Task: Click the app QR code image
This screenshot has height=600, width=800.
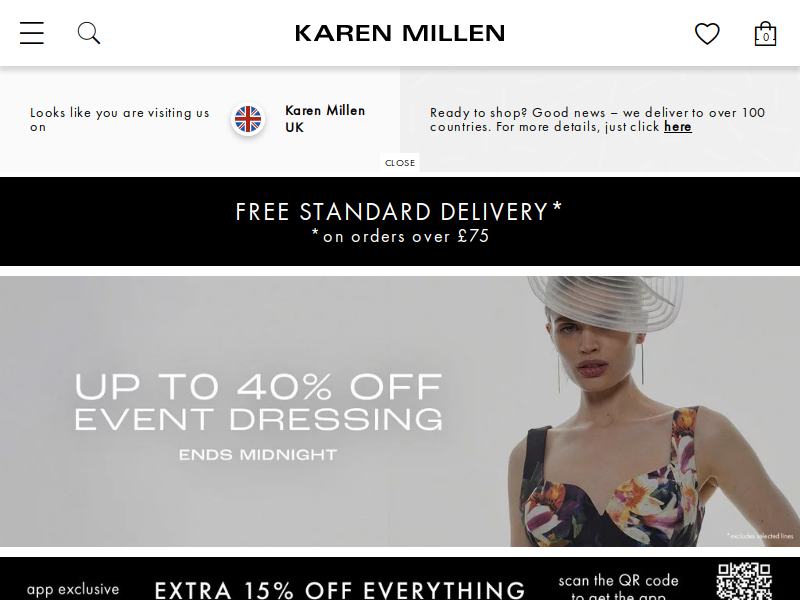Action: (x=744, y=581)
